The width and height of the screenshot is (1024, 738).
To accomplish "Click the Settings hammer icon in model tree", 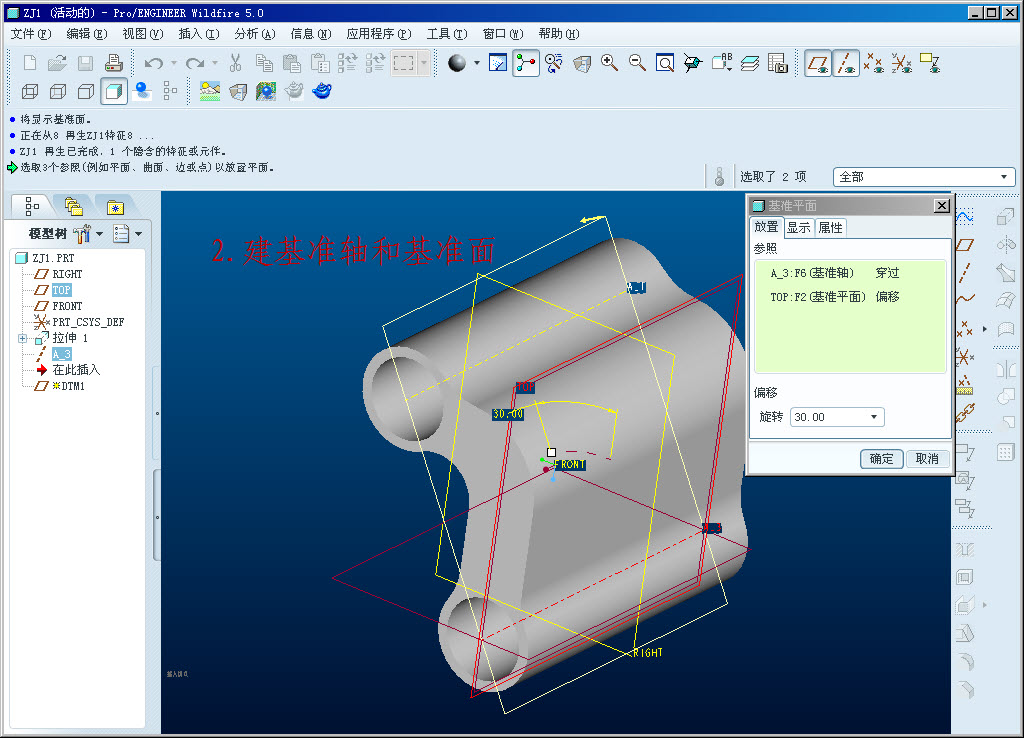I will pyautogui.click(x=82, y=234).
